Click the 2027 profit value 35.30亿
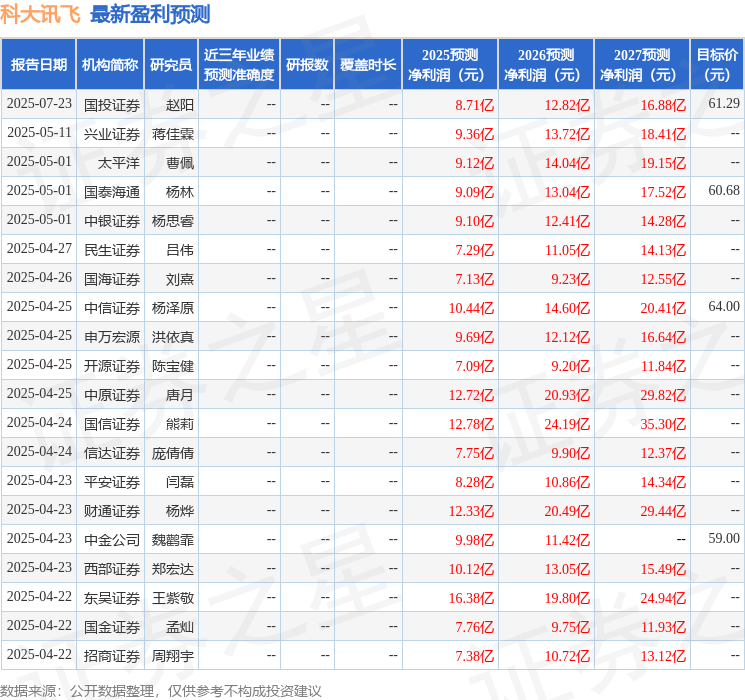745x700 pixels. 663,424
